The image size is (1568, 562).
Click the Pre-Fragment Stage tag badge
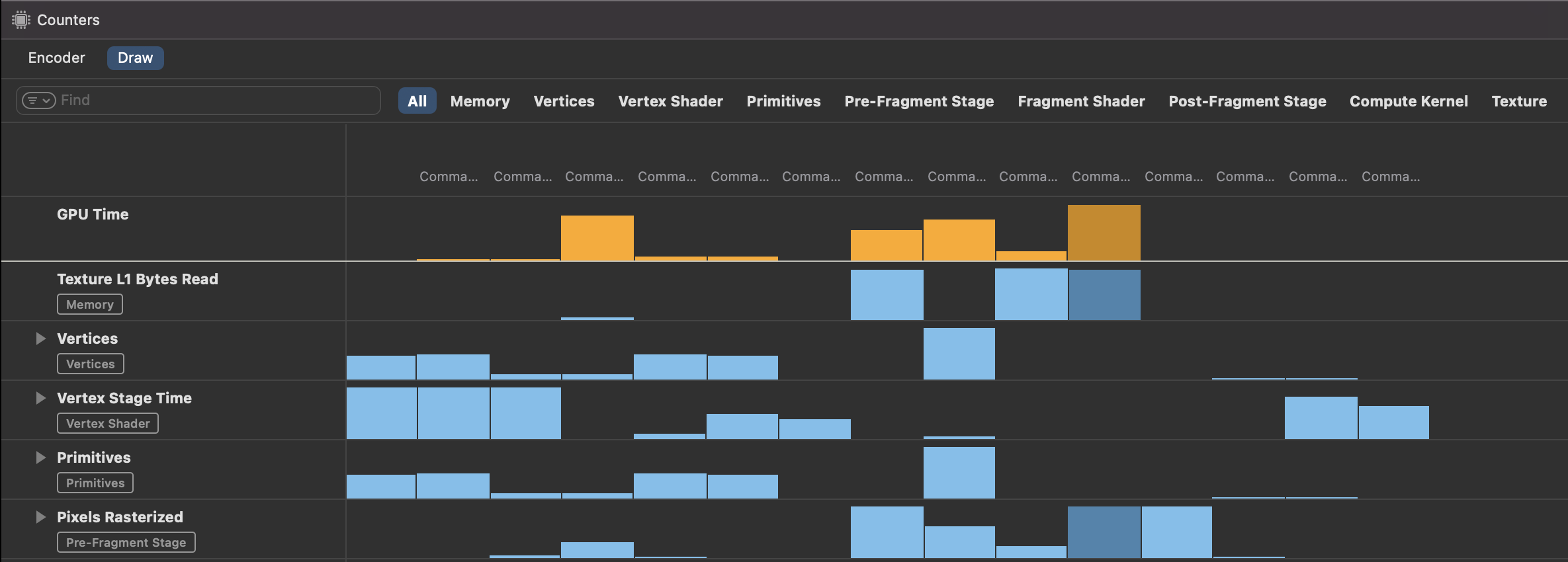[x=126, y=543]
